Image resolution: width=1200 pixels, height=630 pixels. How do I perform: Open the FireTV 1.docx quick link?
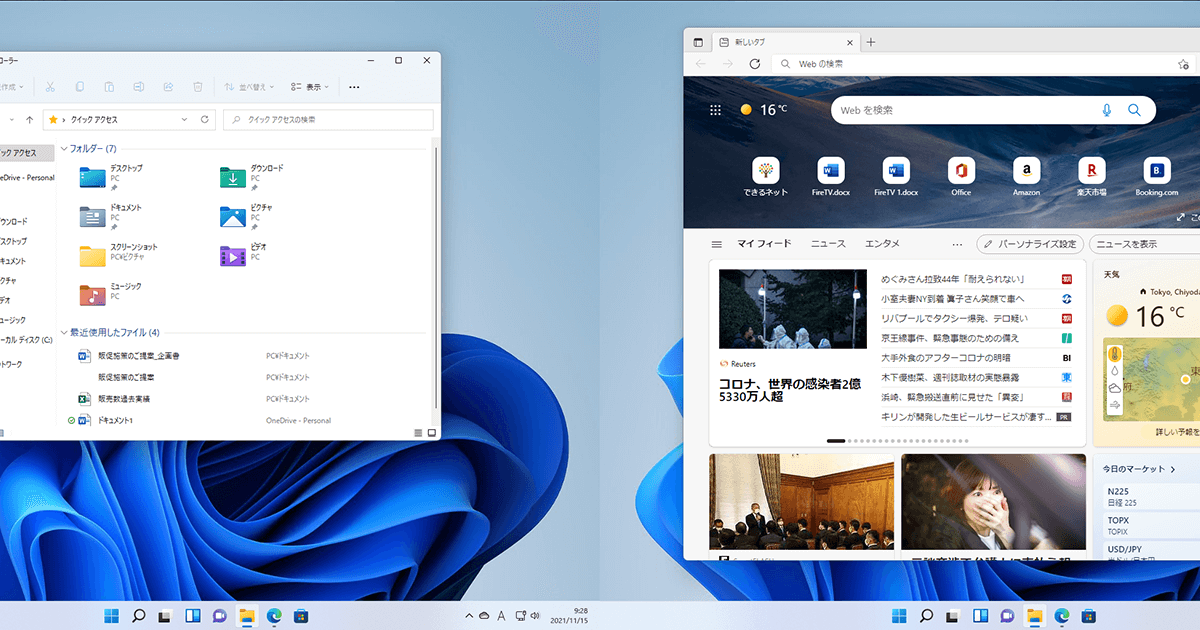click(896, 177)
